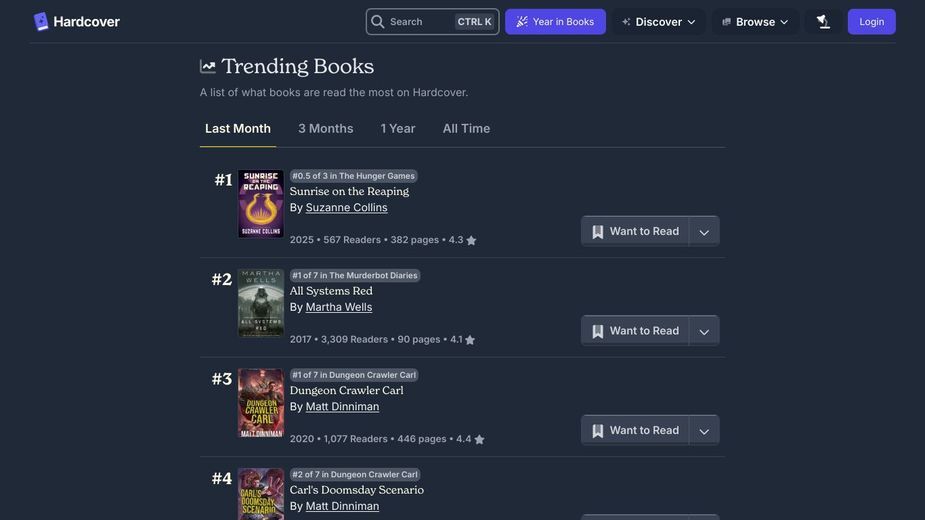Click bookmark icon for Dungeon Crawler Carl
The image size is (925, 520).
point(598,431)
